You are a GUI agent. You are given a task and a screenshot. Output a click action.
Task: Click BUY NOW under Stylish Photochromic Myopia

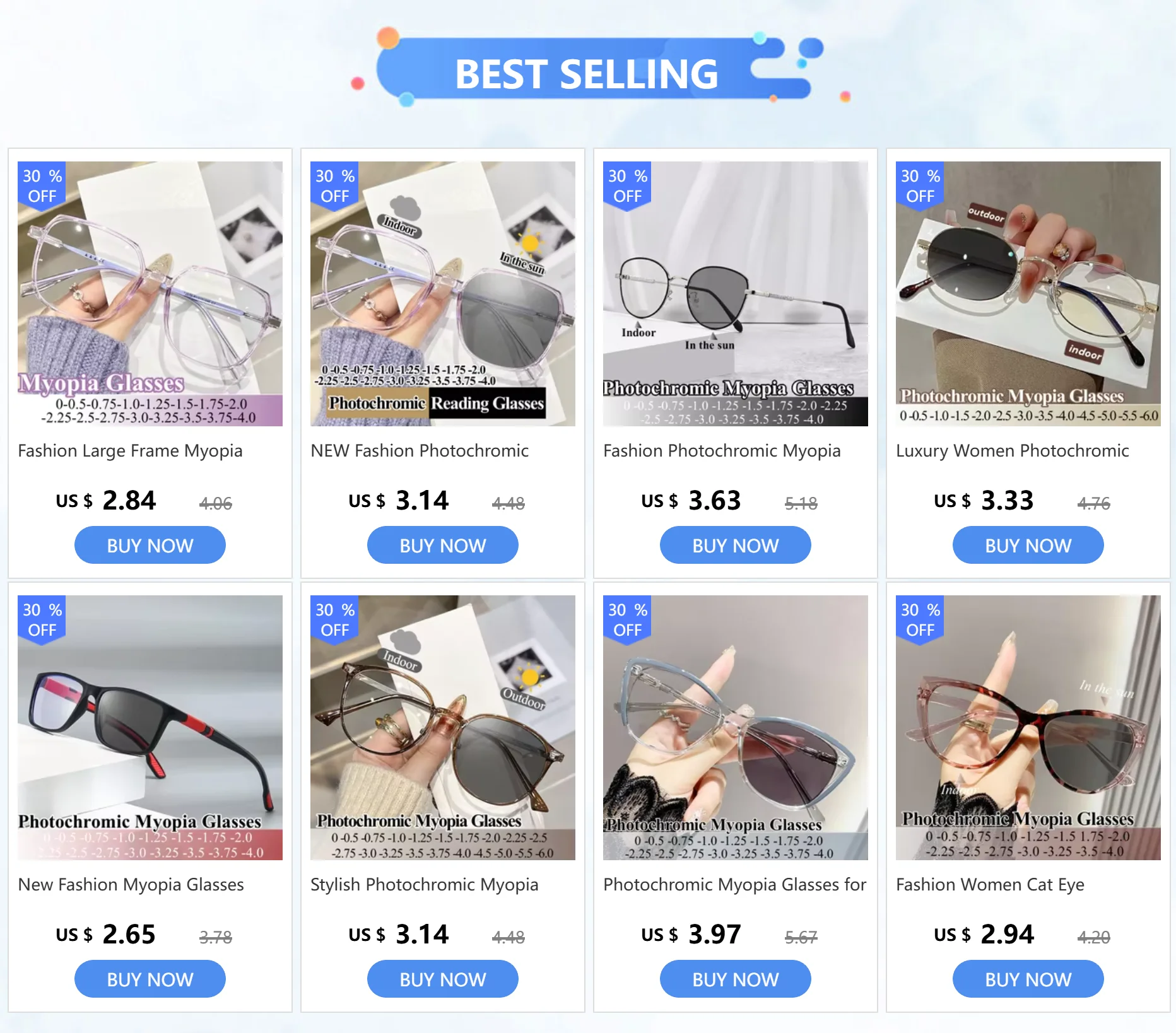pos(443,979)
